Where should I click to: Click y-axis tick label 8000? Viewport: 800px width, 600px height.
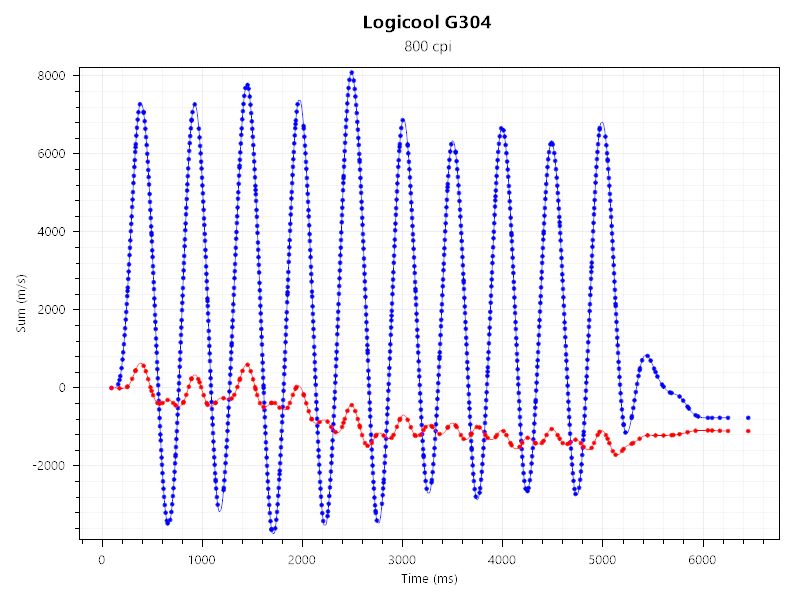click(x=52, y=76)
